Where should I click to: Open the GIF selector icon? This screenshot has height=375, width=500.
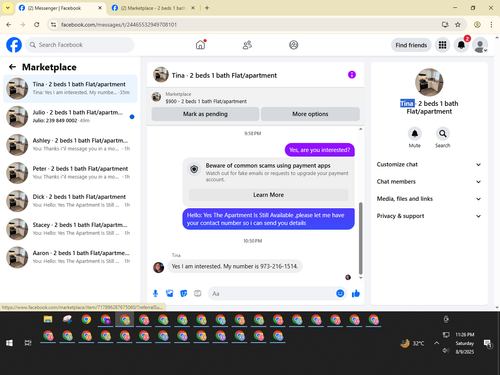[198, 293]
